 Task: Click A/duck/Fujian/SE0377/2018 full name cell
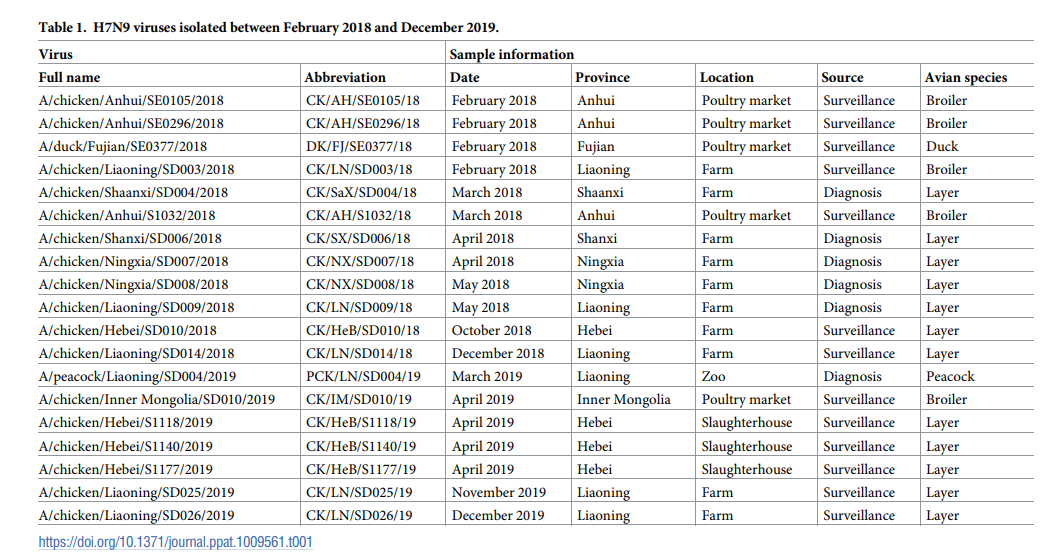[x=121, y=146]
